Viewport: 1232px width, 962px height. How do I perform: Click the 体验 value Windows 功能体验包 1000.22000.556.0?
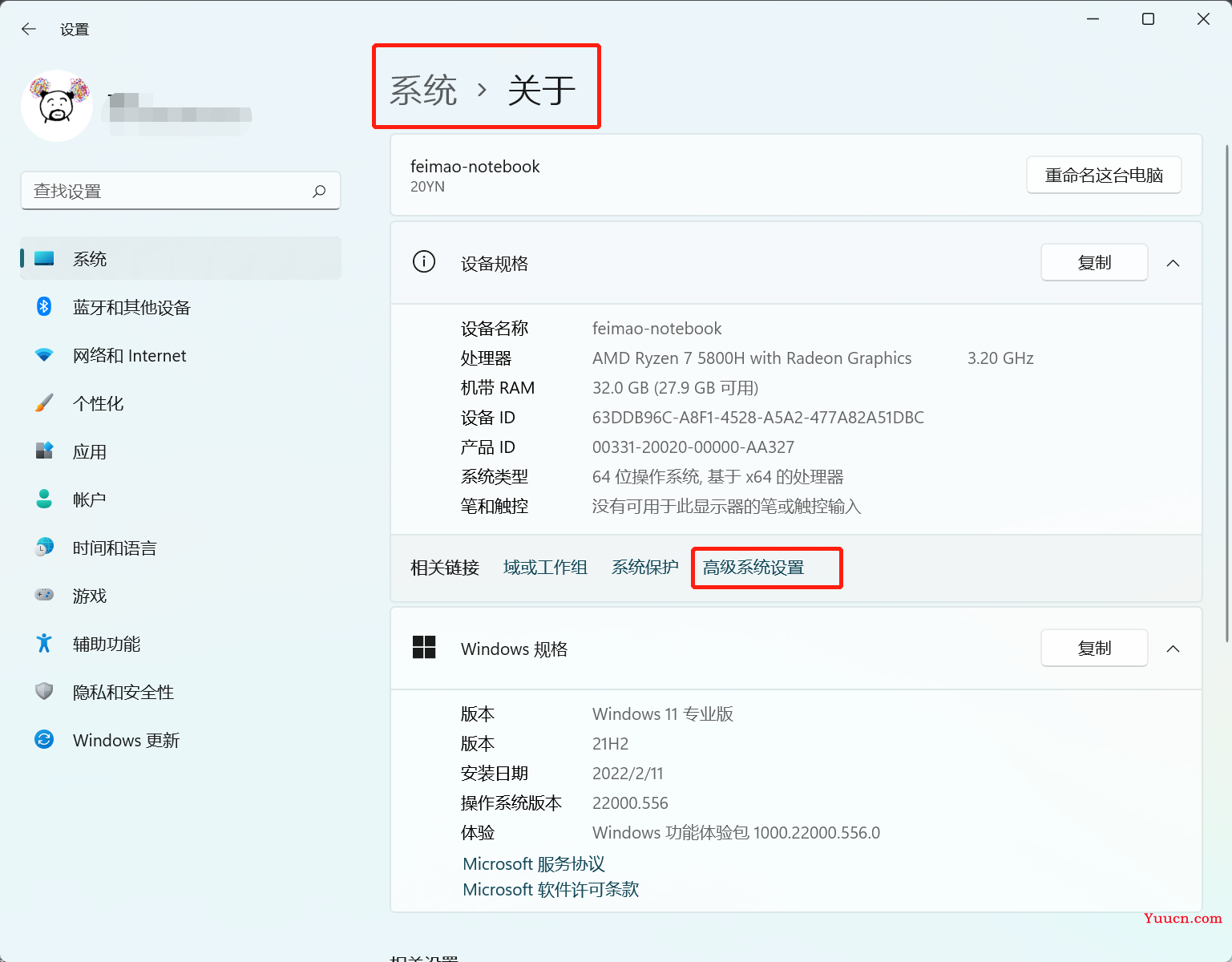tap(736, 833)
